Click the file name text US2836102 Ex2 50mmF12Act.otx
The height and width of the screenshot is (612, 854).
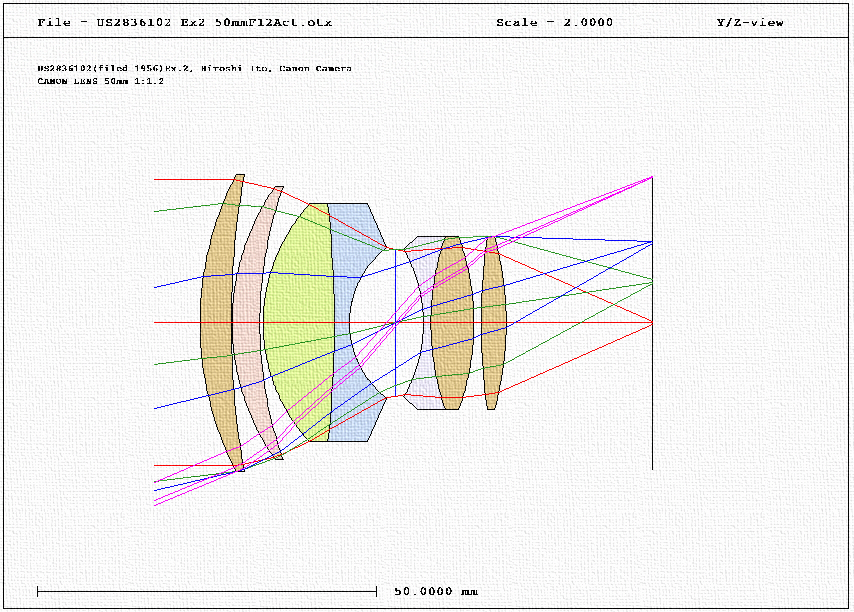(214, 22)
